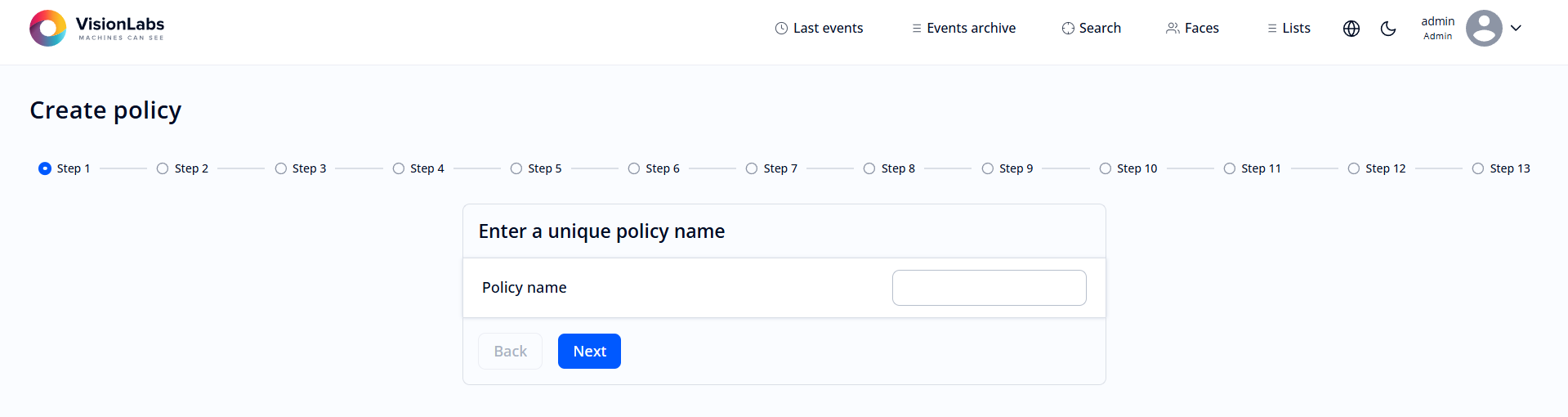Click the clock icon beside Last events
Viewport: 1568px width, 417px height.
pos(781,29)
